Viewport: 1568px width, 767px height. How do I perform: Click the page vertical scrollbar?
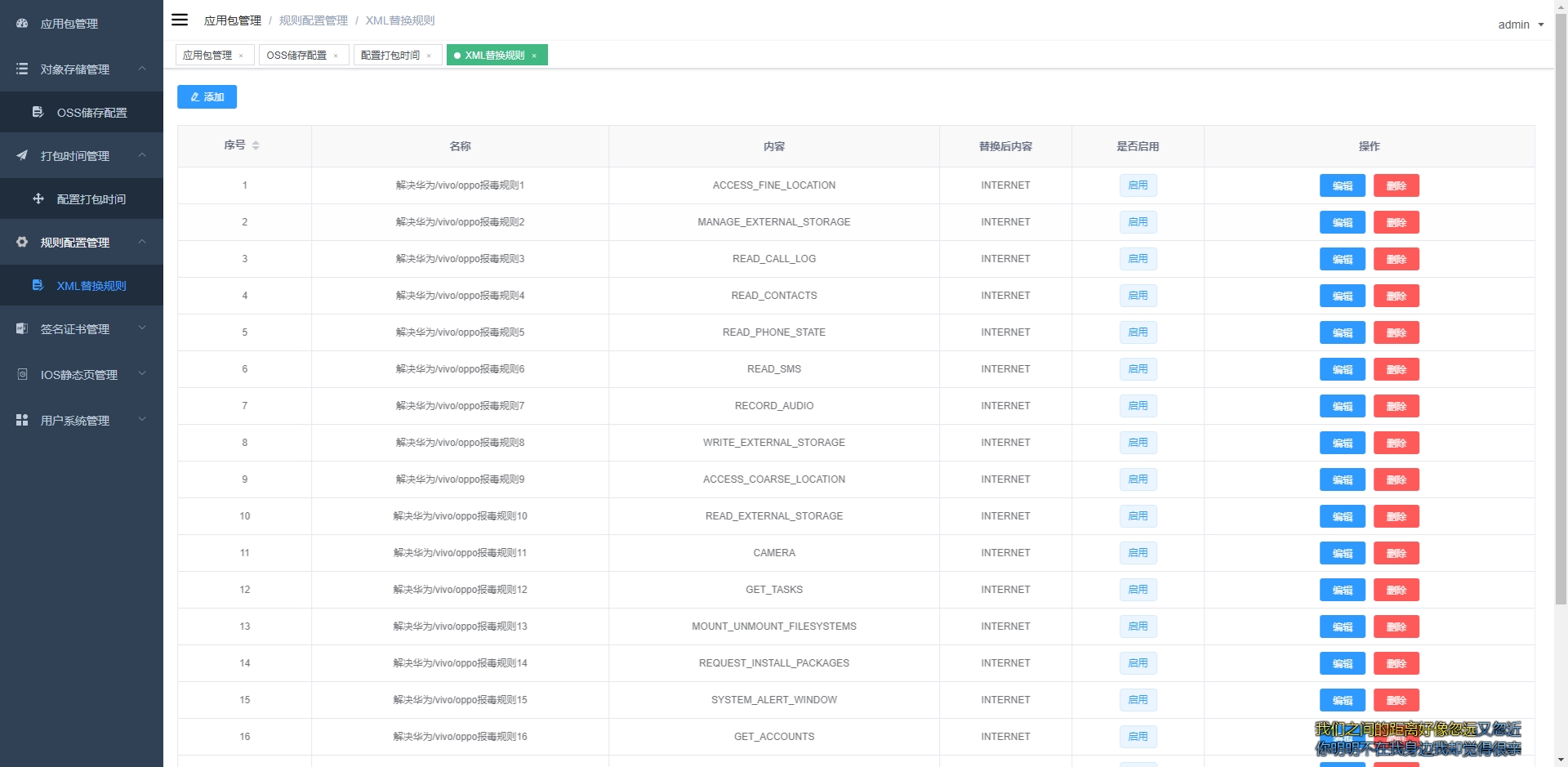pyautogui.click(x=1561, y=327)
